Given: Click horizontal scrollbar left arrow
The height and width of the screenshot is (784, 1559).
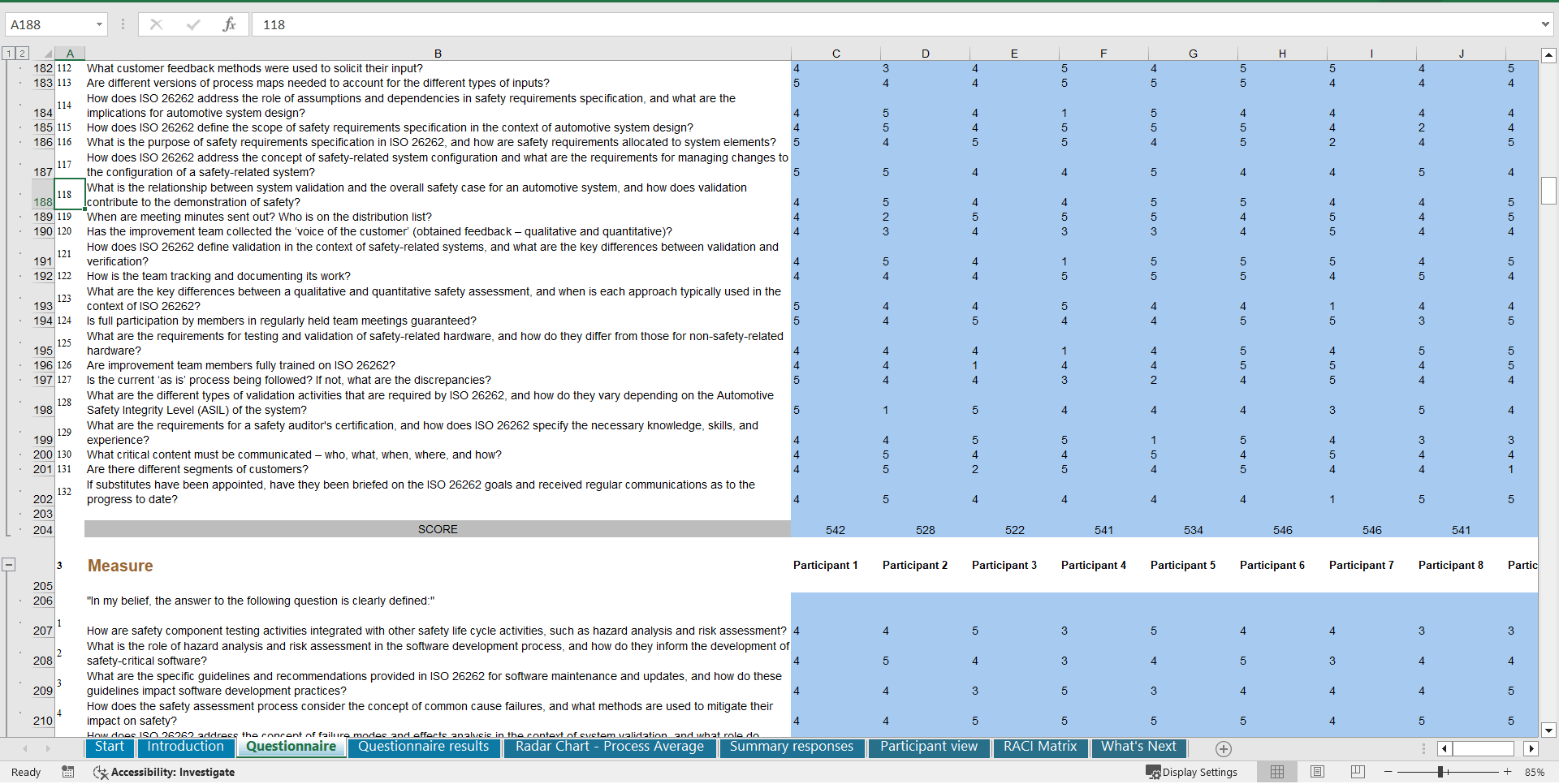Looking at the screenshot, I should click(x=1445, y=748).
